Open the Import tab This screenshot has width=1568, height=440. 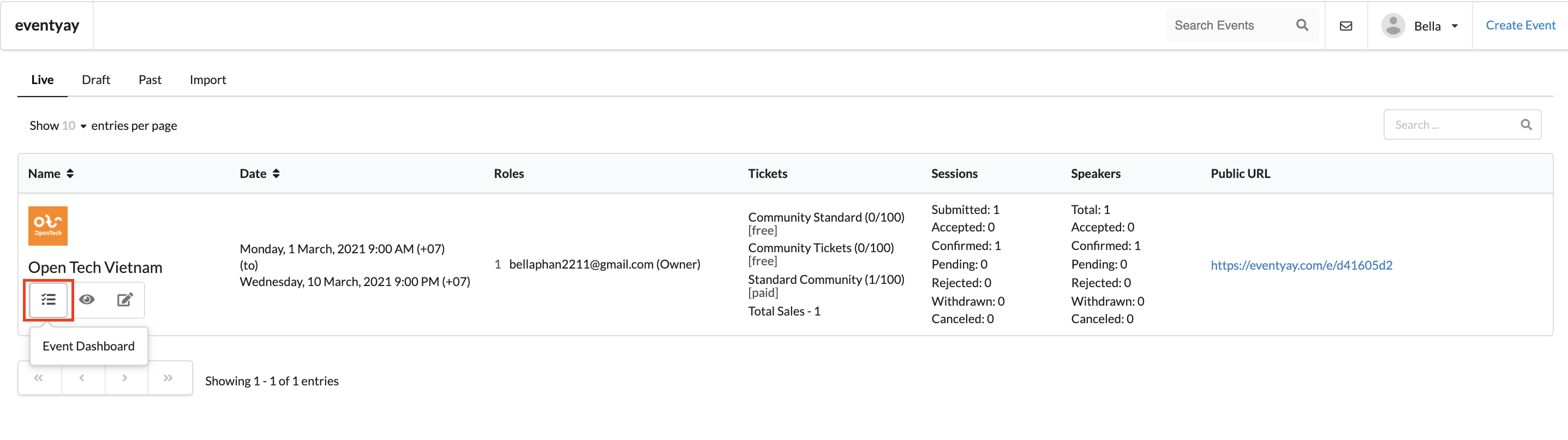[207, 80]
